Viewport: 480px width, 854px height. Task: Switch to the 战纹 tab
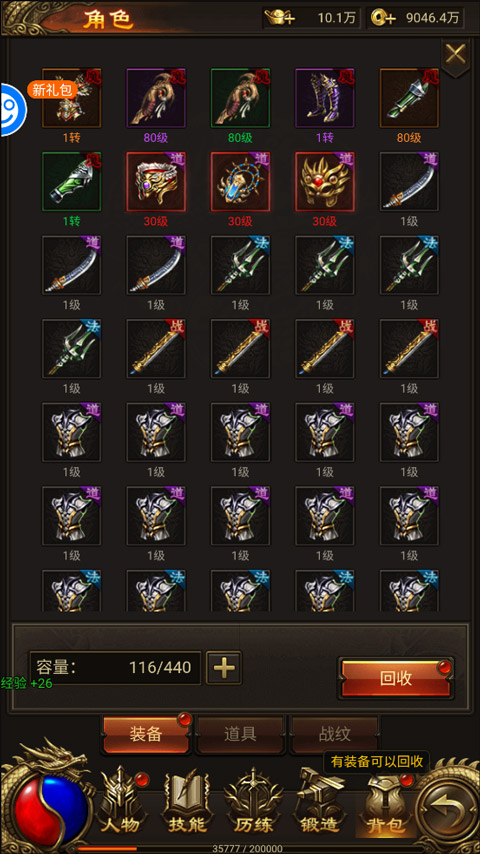335,734
